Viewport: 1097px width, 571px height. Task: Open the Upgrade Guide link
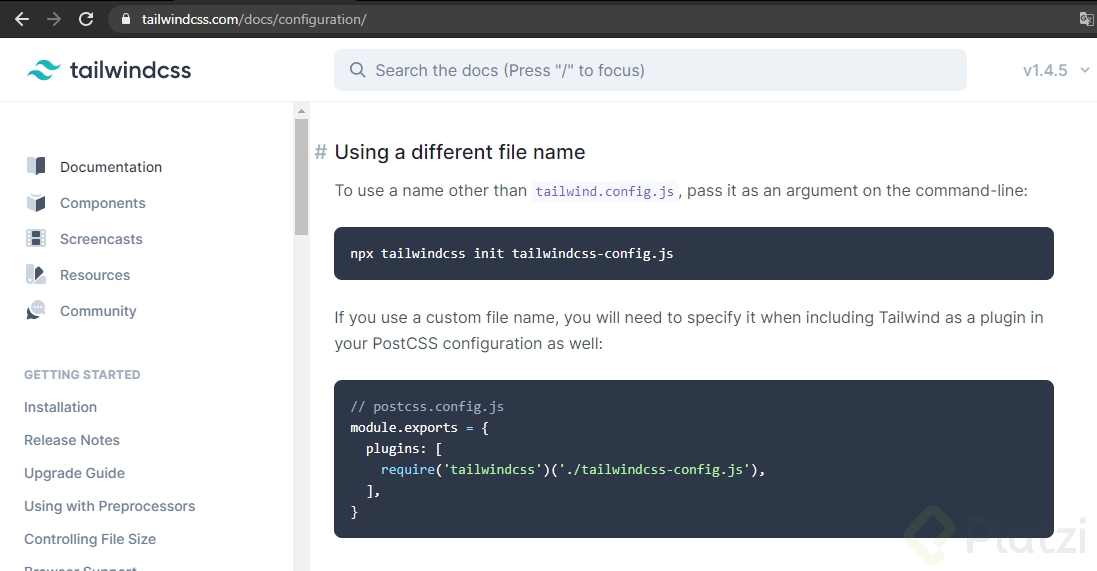coord(74,473)
